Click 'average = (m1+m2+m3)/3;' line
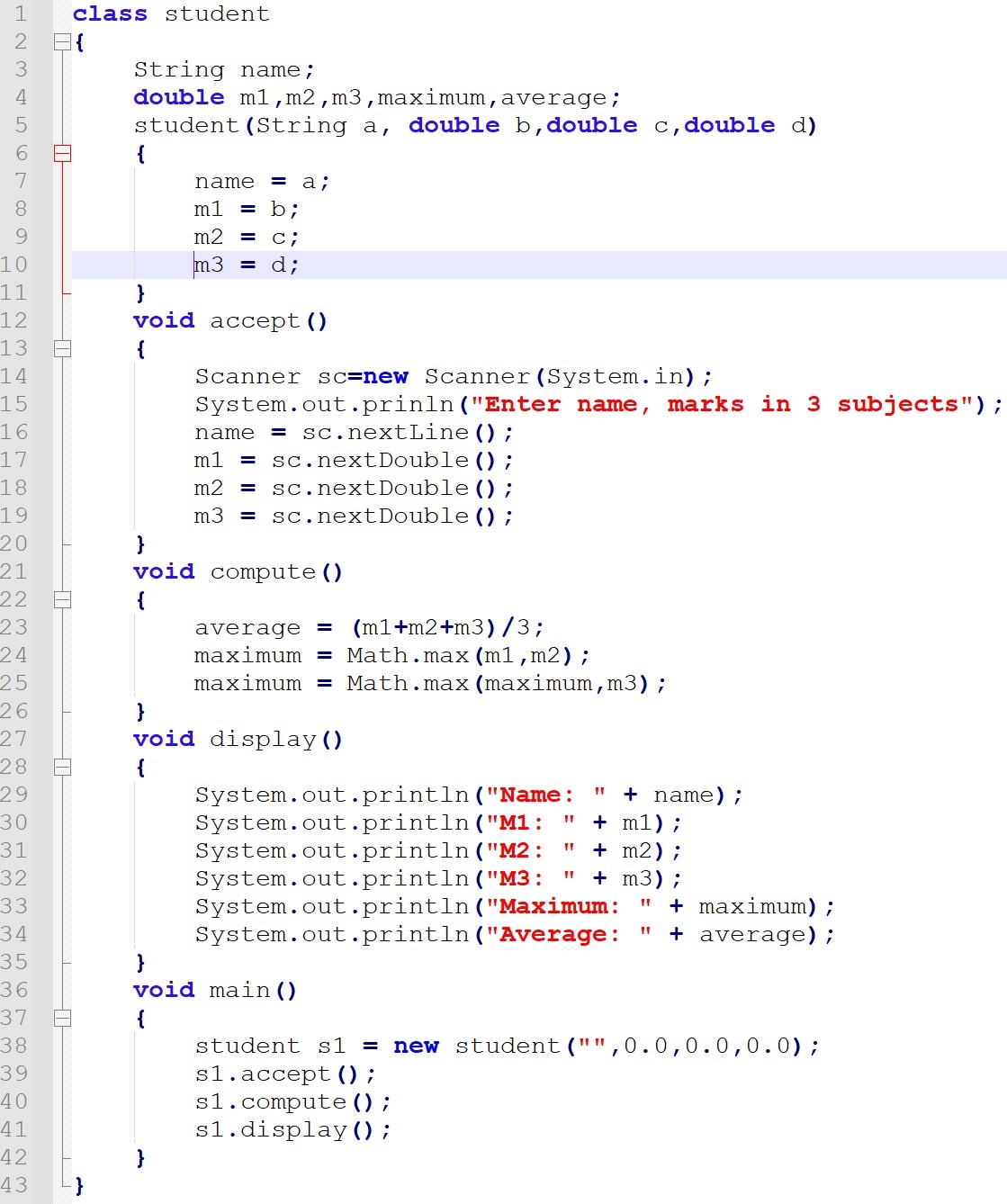The width and height of the screenshot is (1007, 1204). [369, 627]
